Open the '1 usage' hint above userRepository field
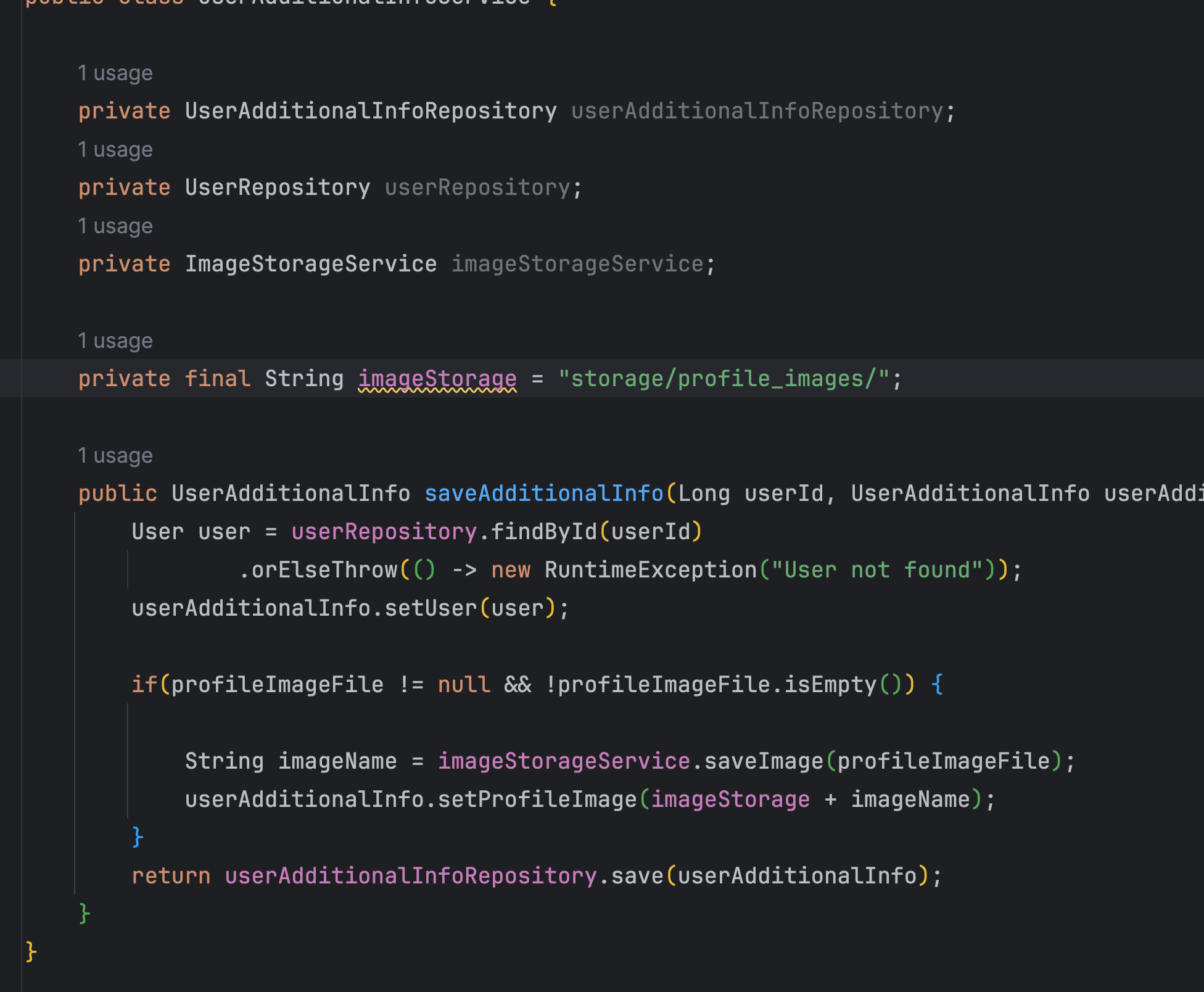The height and width of the screenshot is (992, 1204). tap(115, 150)
